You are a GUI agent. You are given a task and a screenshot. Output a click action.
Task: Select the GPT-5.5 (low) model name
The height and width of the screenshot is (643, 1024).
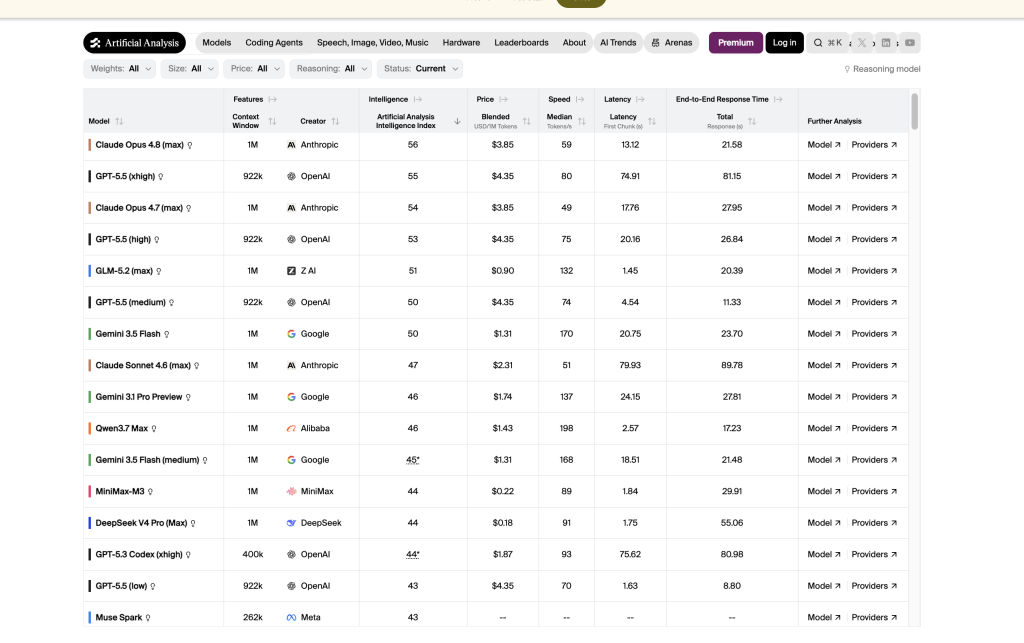pos(121,586)
